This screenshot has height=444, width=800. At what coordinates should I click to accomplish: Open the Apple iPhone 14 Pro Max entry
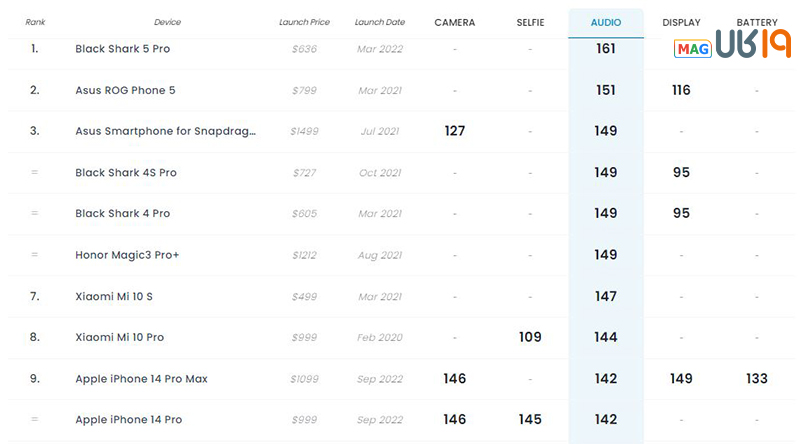(141, 379)
